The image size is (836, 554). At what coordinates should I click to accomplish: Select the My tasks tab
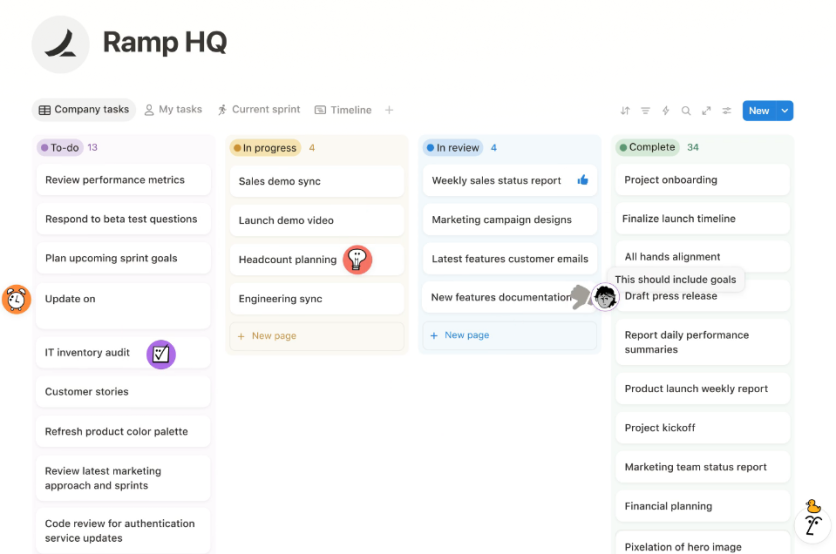coord(173,110)
